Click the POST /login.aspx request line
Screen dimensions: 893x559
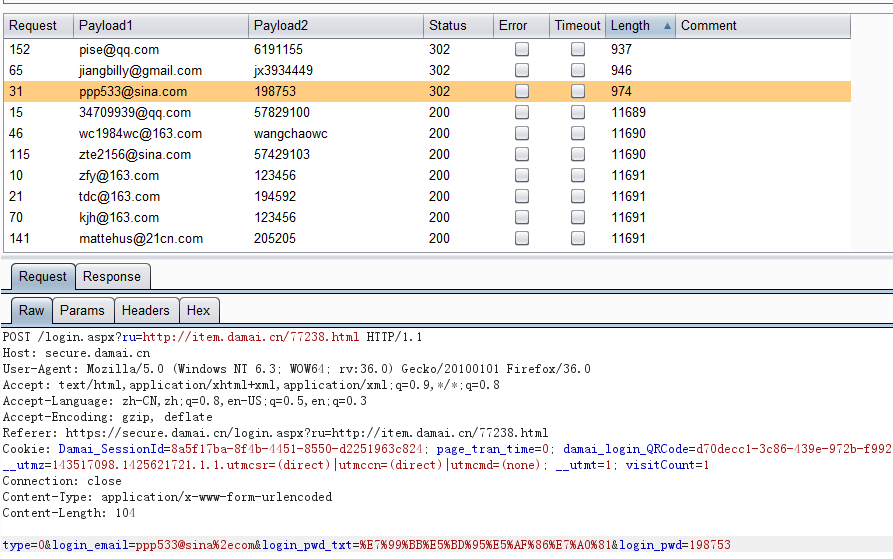tap(212, 337)
